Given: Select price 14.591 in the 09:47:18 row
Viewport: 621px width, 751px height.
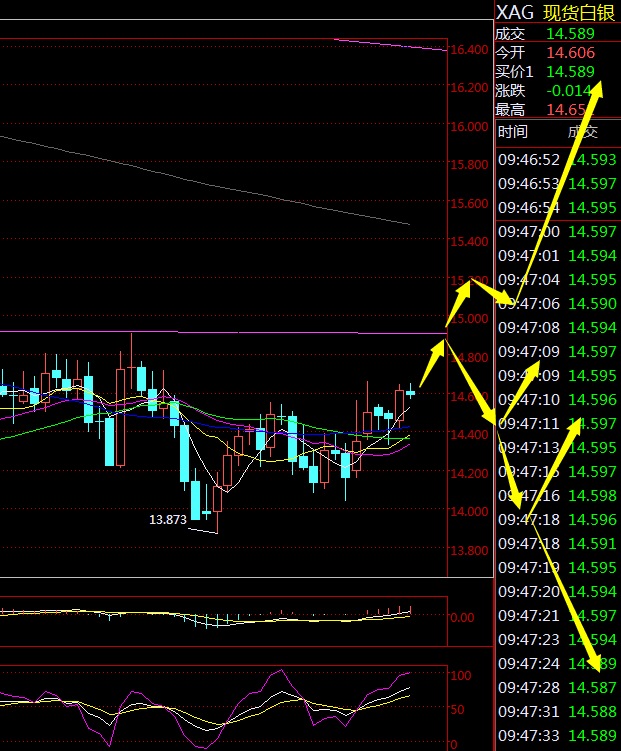Looking at the screenshot, I should pos(592,544).
